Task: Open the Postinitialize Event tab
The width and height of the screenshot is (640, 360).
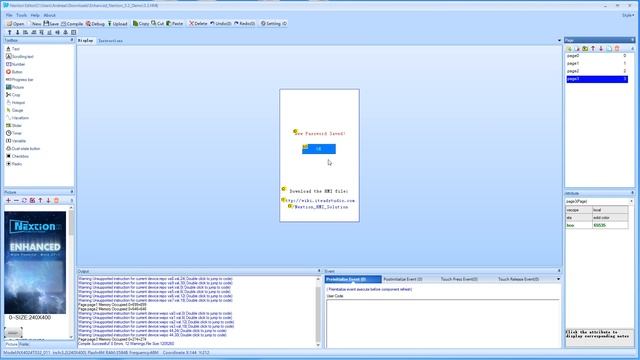Action: (403, 279)
